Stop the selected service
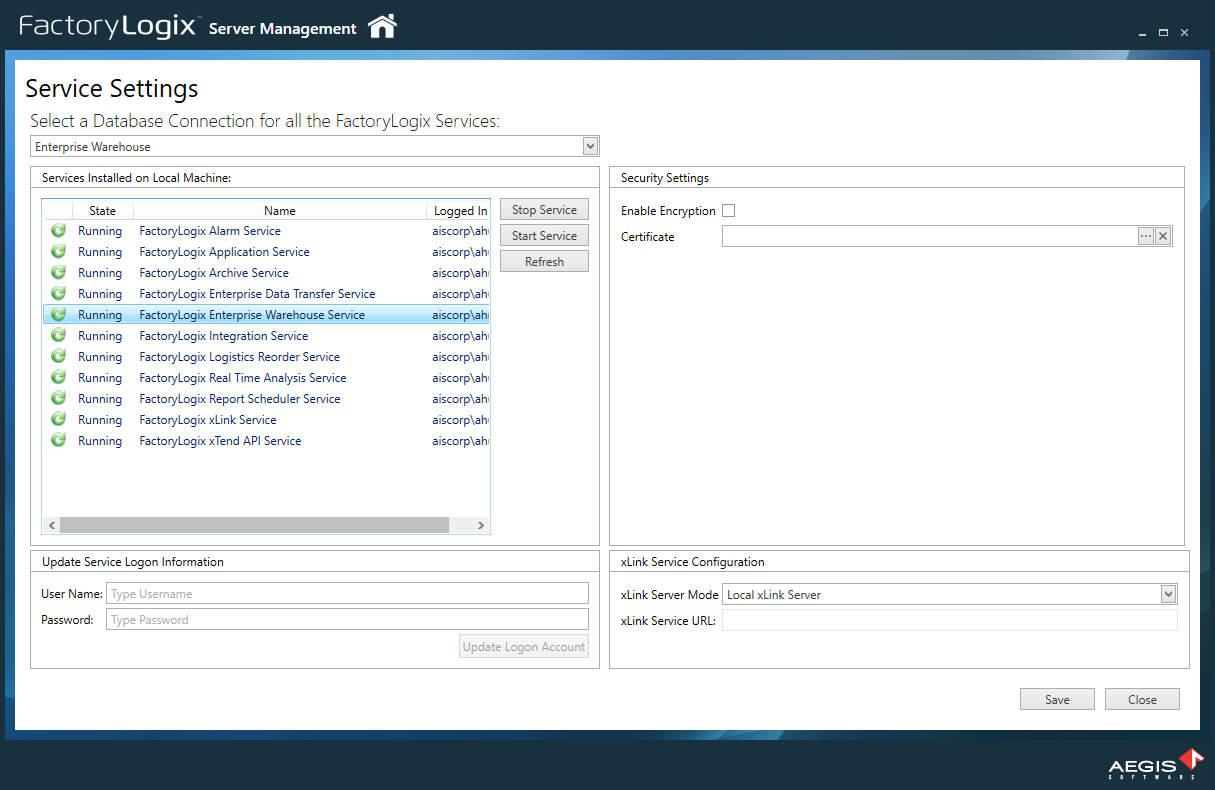Image resolution: width=1215 pixels, height=790 pixels. (x=544, y=209)
